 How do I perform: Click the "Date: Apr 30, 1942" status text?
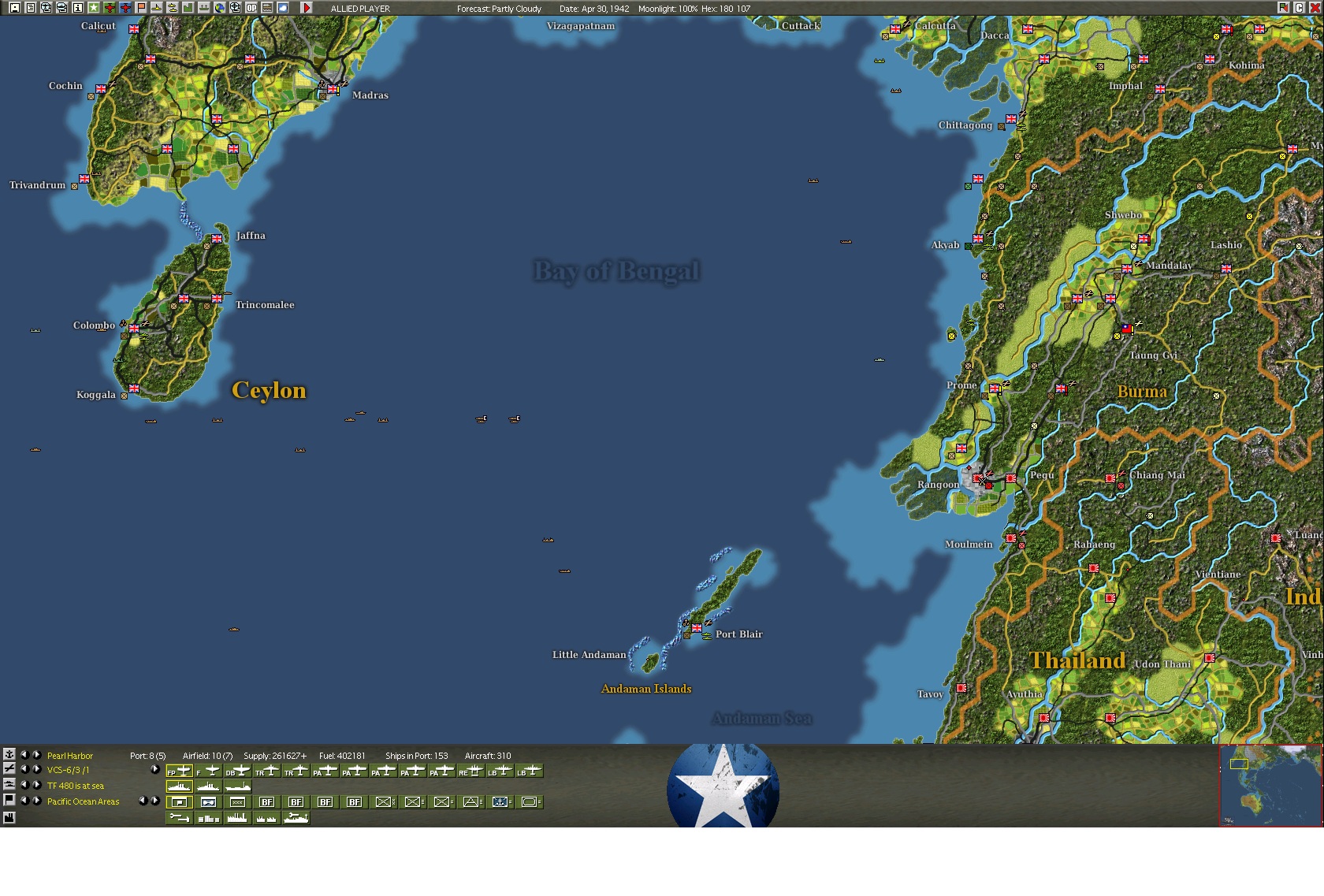pyautogui.click(x=594, y=9)
